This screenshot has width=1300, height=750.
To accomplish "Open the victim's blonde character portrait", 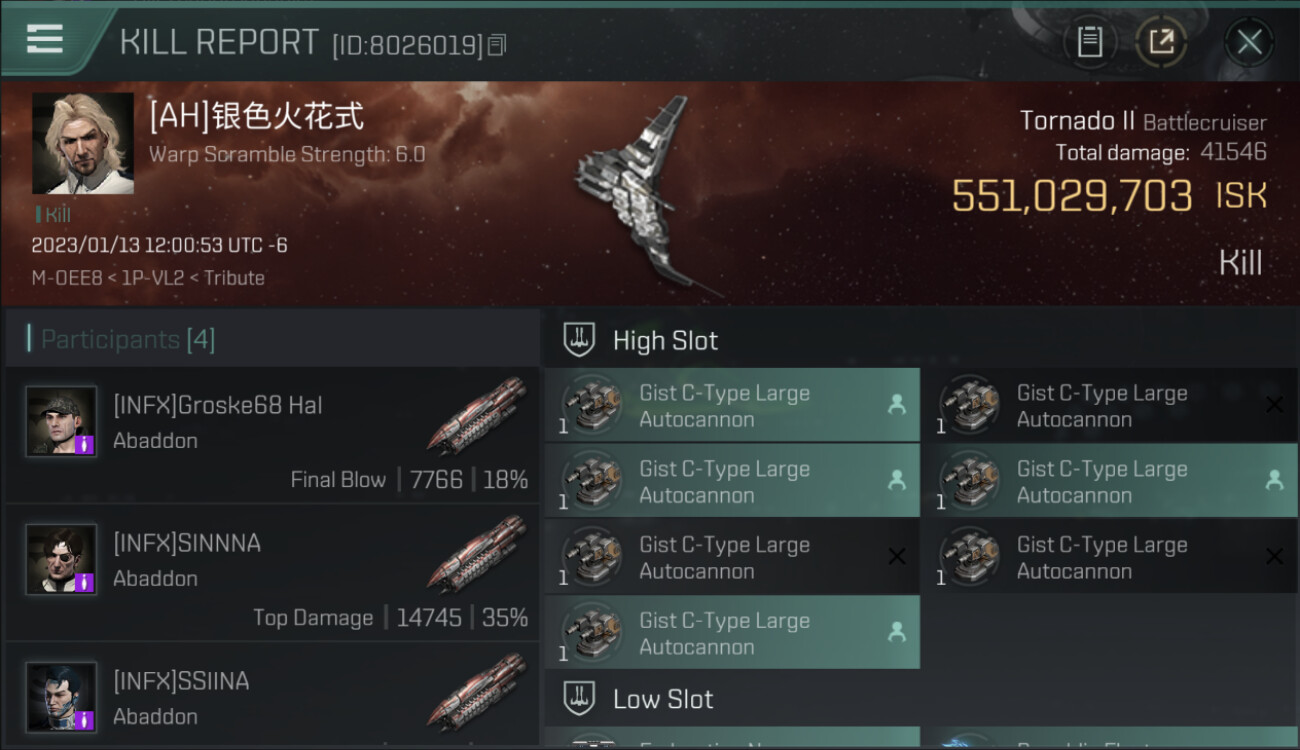I will pyautogui.click(x=83, y=144).
